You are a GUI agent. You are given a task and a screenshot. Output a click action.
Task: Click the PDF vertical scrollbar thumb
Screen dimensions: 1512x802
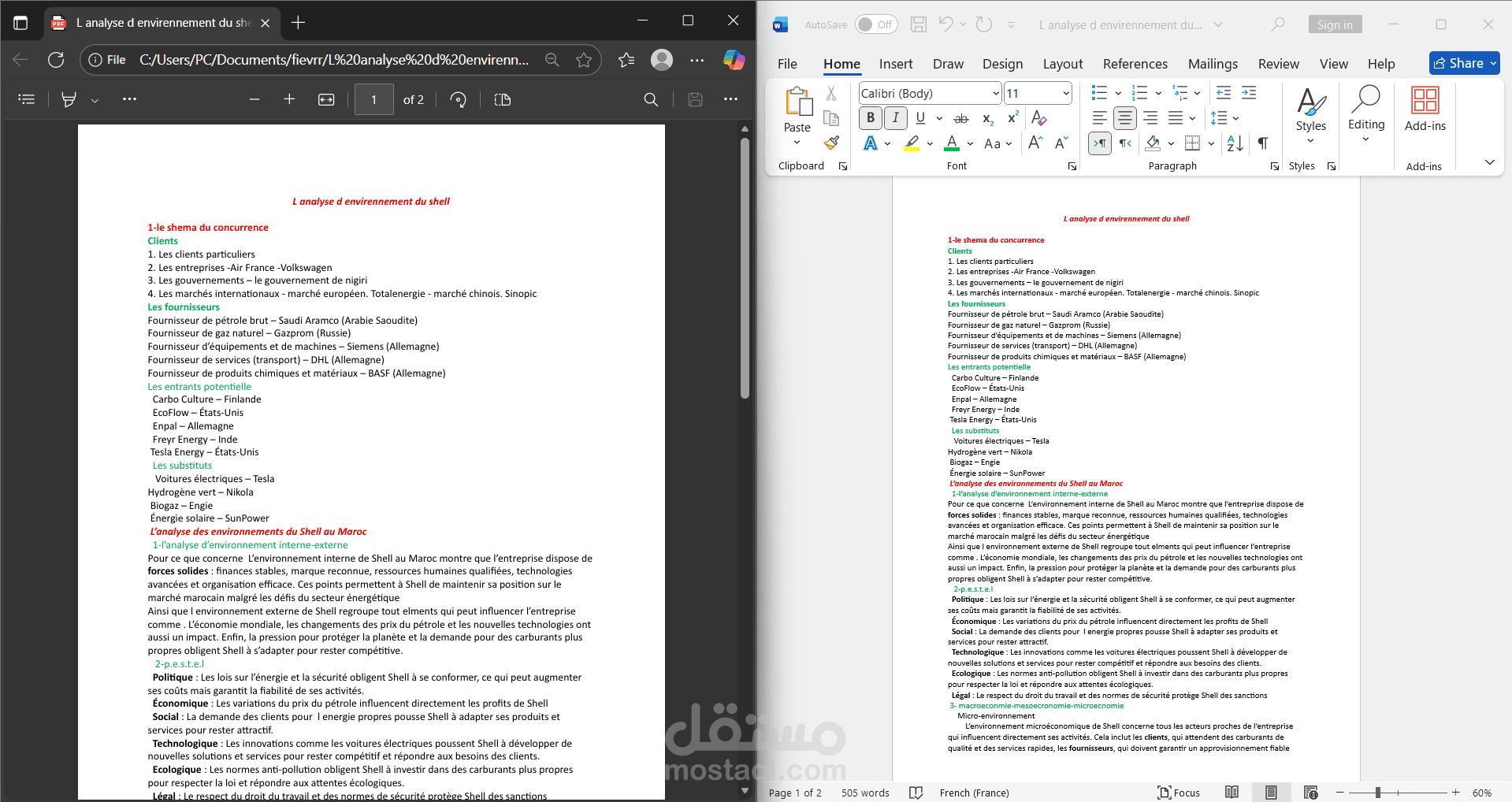point(745,268)
